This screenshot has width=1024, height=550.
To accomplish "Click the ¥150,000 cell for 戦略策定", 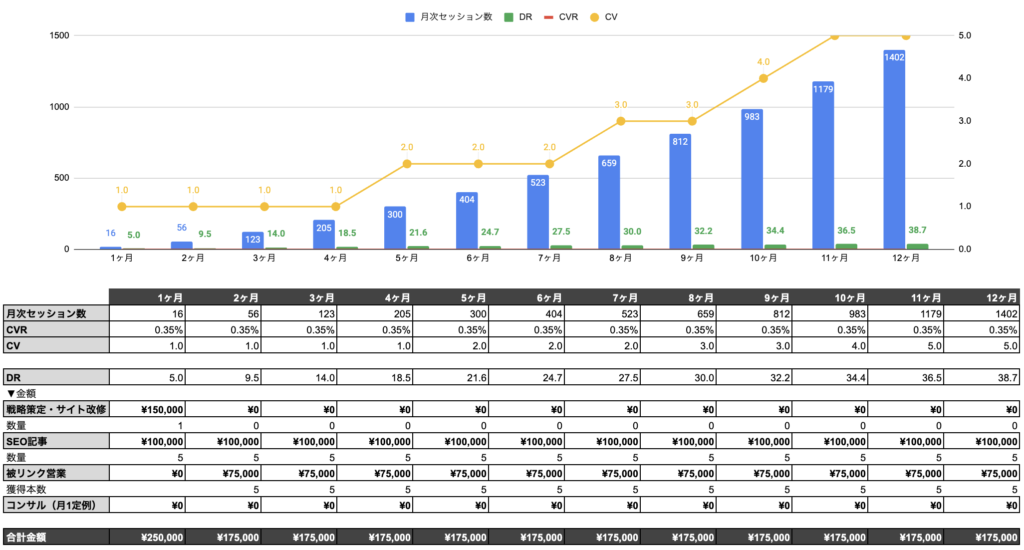I will 146,408.
